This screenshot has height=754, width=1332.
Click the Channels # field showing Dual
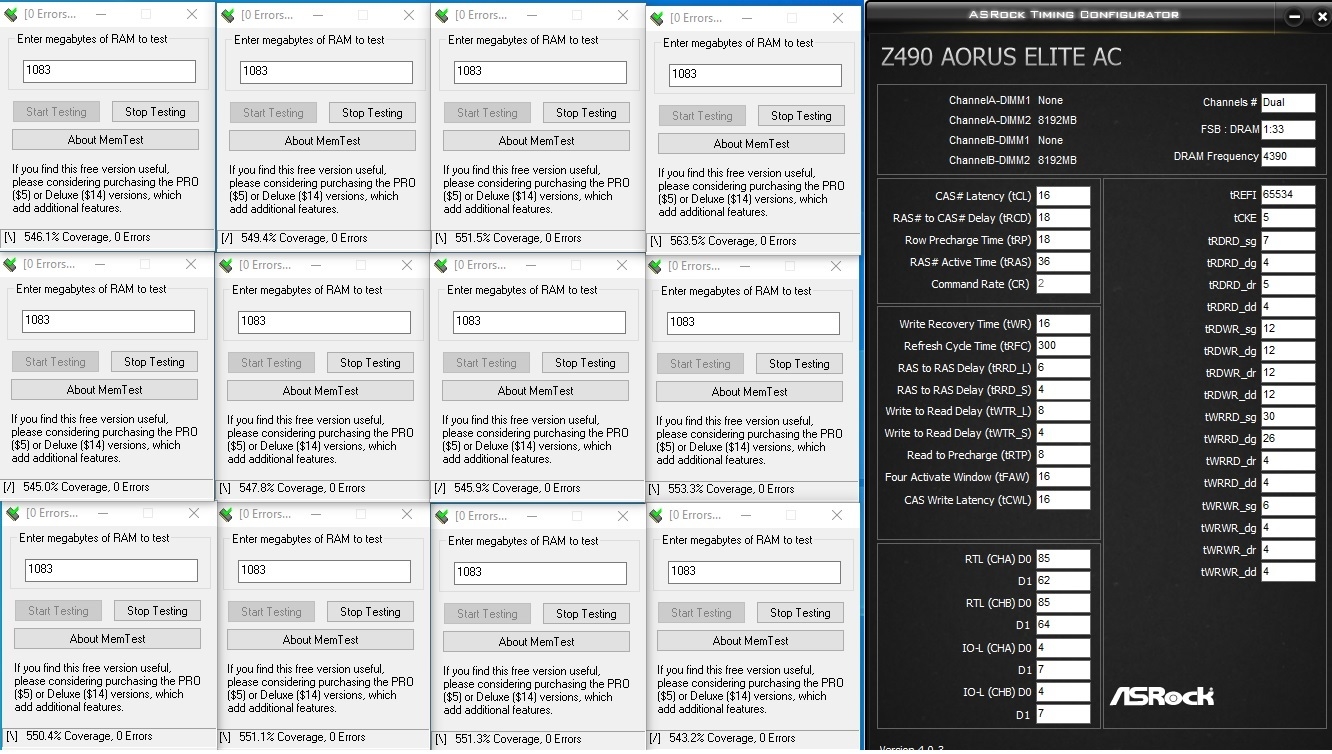(1288, 102)
